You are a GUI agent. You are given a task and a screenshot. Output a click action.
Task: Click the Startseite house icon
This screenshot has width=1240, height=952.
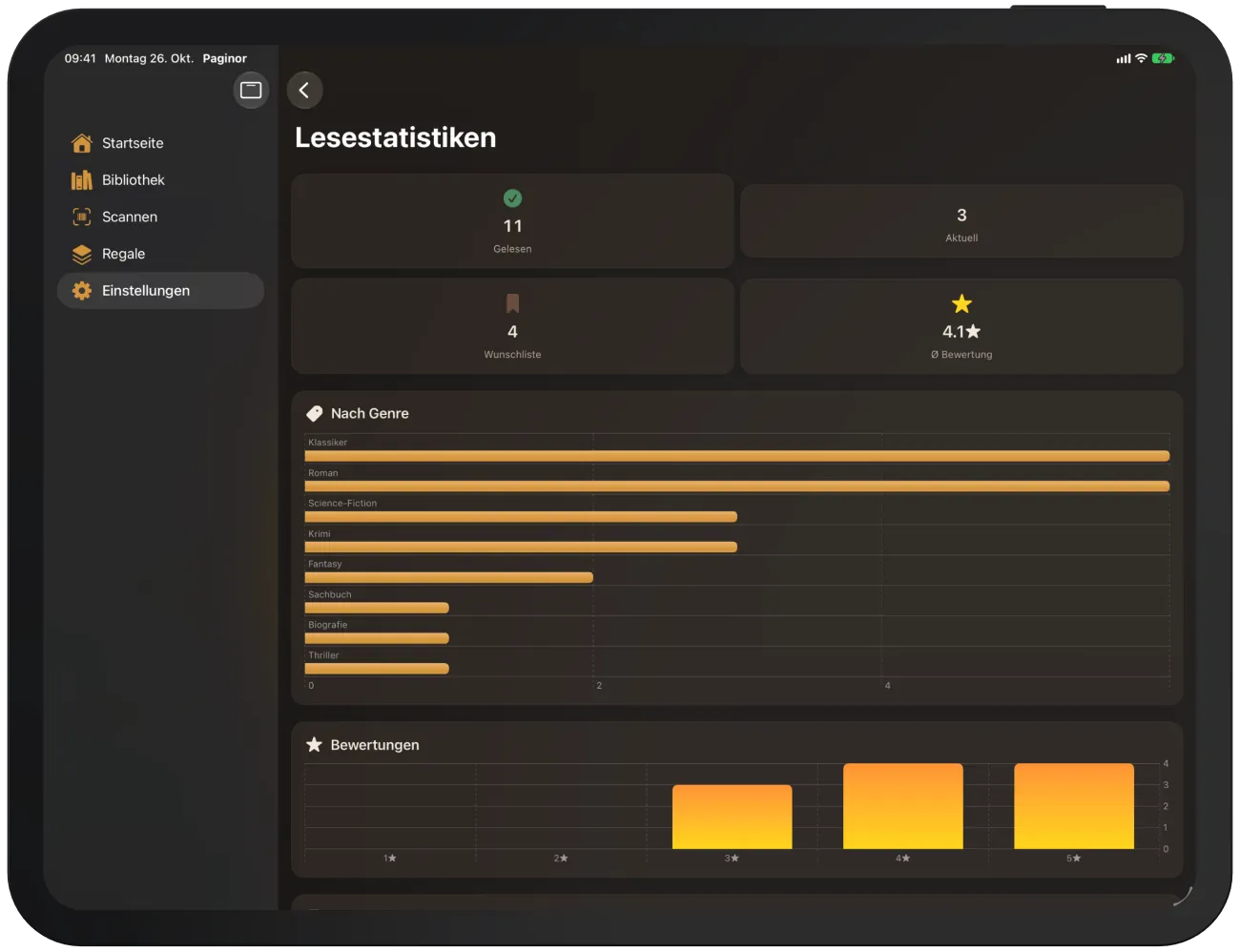[82, 143]
